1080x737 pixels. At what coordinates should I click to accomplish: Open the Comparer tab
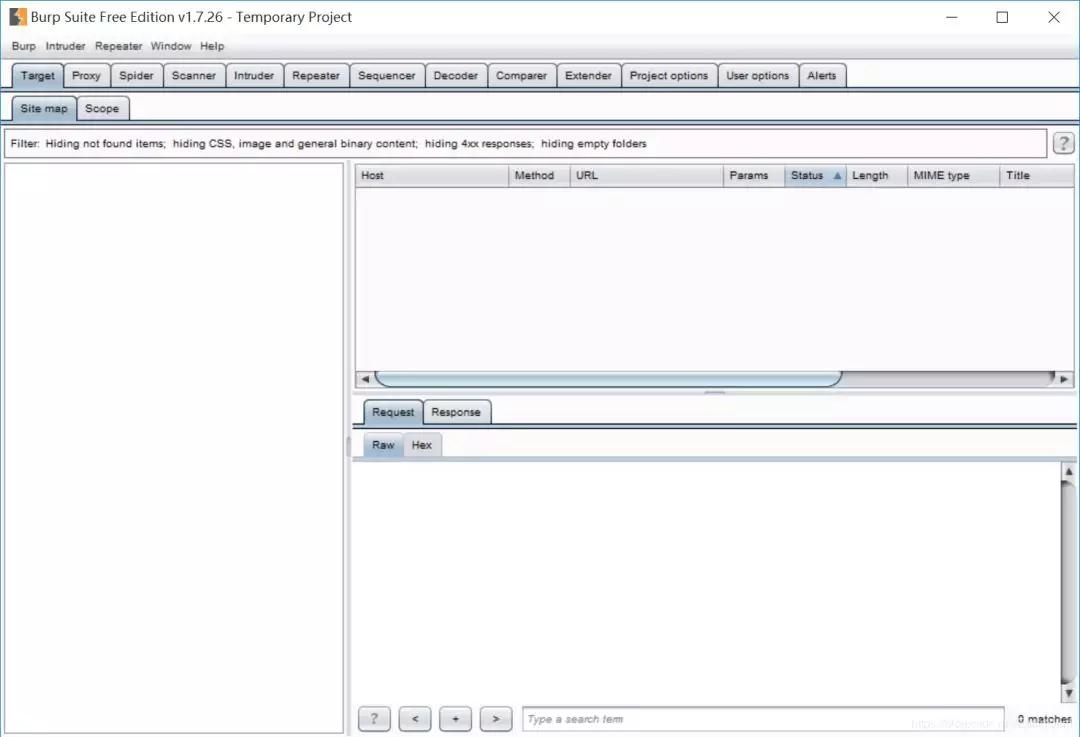point(521,76)
